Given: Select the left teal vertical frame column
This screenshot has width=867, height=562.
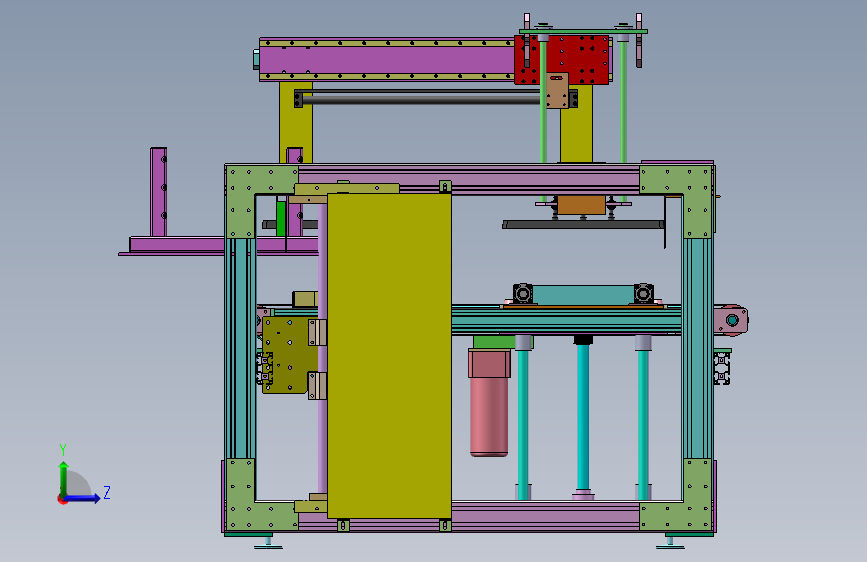Looking at the screenshot, I should pos(241,348).
